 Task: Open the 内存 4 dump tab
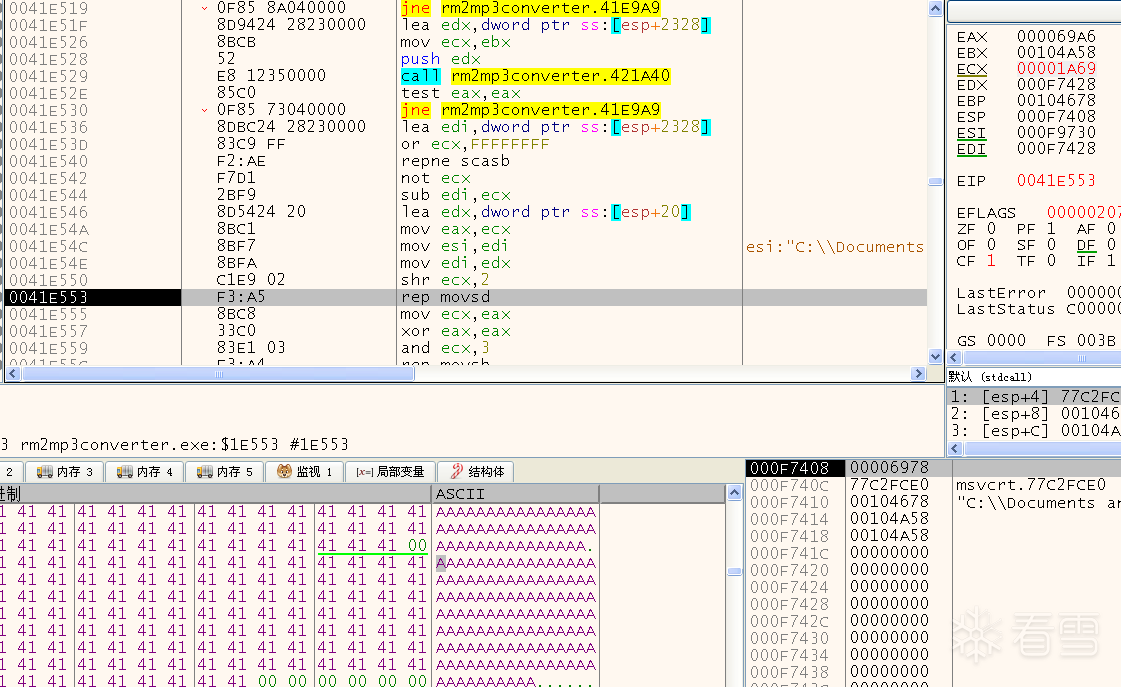point(145,472)
